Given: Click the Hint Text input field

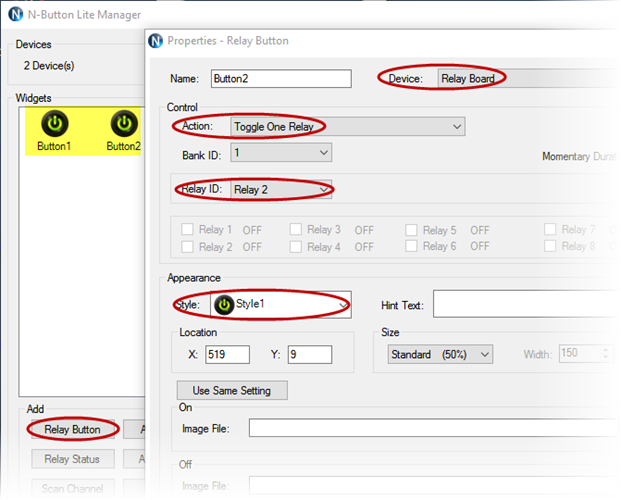Looking at the screenshot, I should pyautogui.click(x=527, y=304).
